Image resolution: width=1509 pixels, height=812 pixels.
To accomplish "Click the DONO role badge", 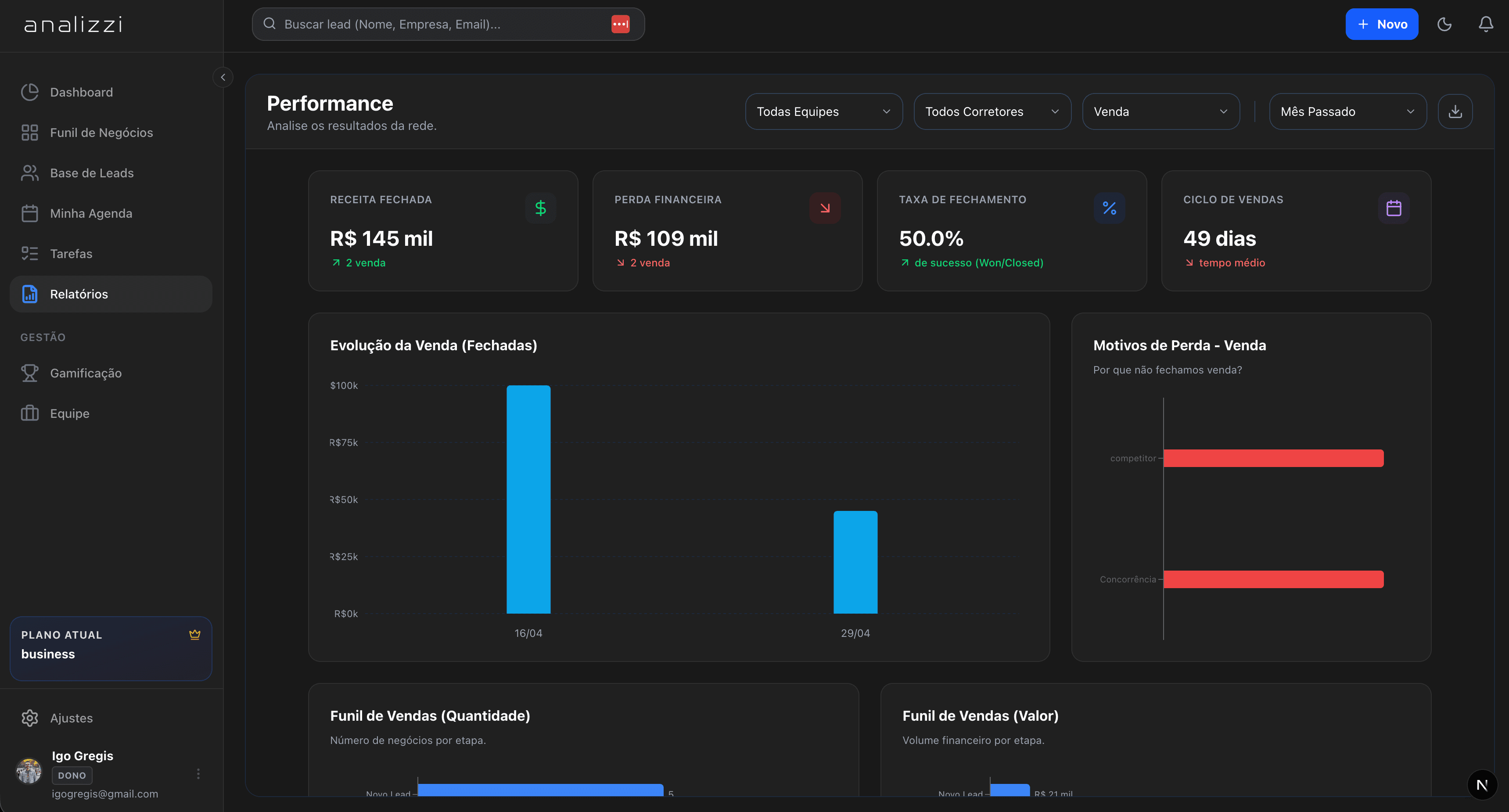I will tap(72, 775).
